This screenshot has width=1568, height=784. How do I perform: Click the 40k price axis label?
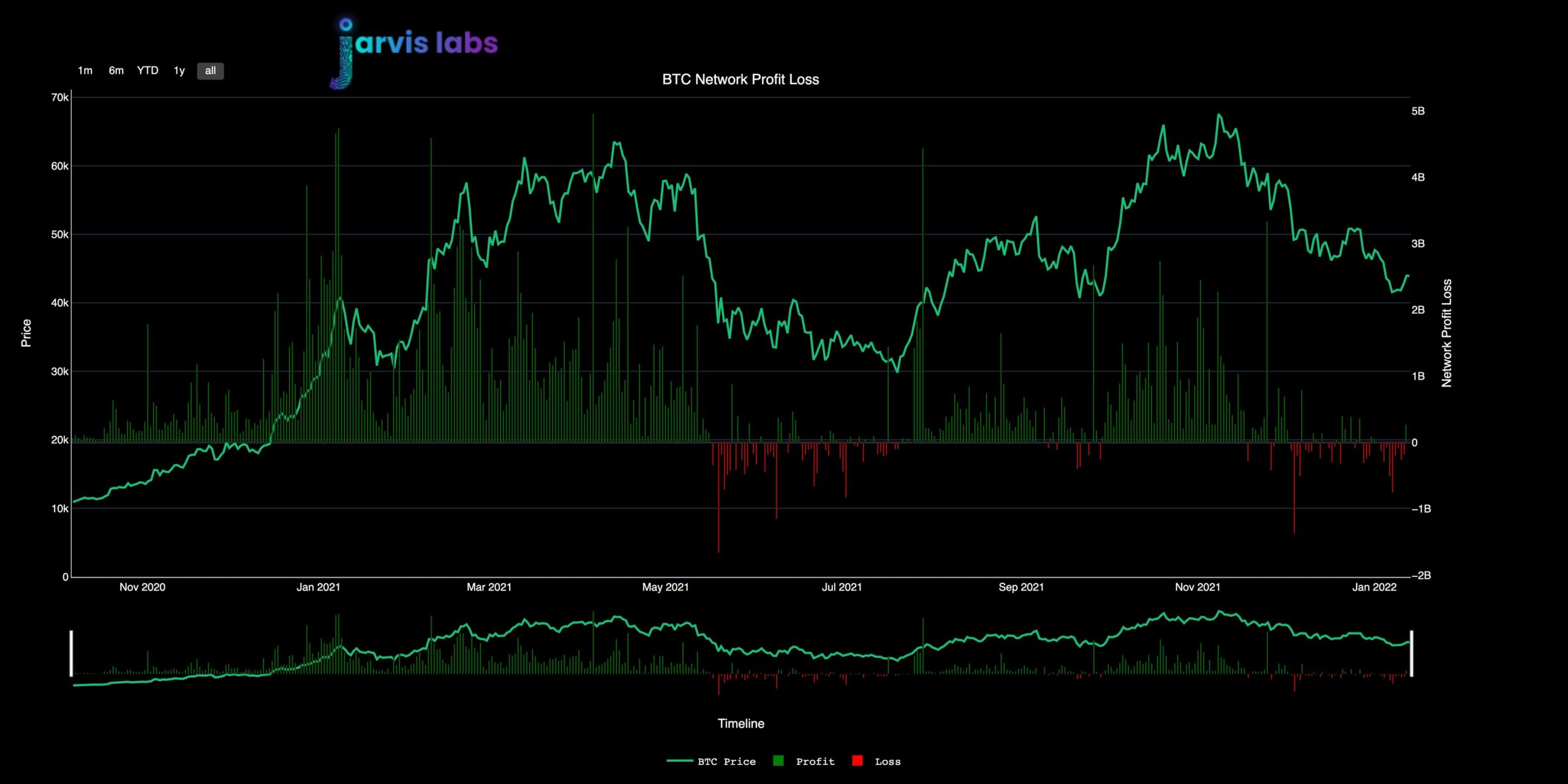[60, 303]
